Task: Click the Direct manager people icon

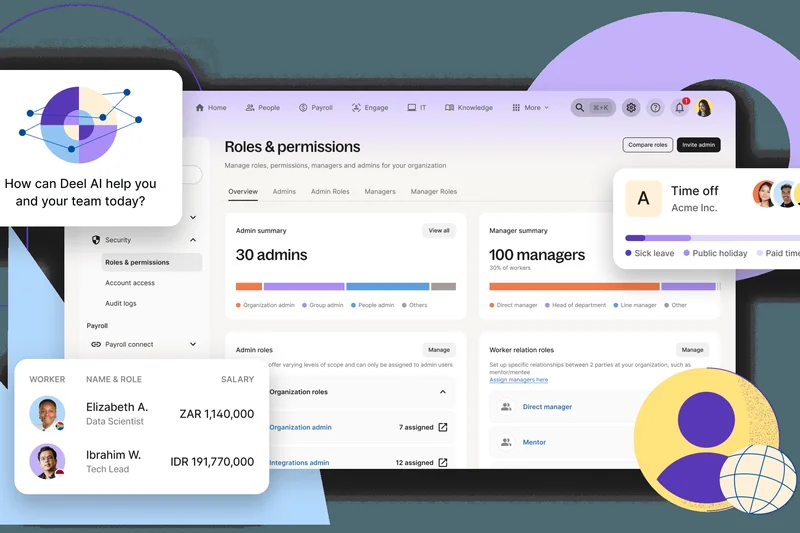Action: [x=506, y=407]
